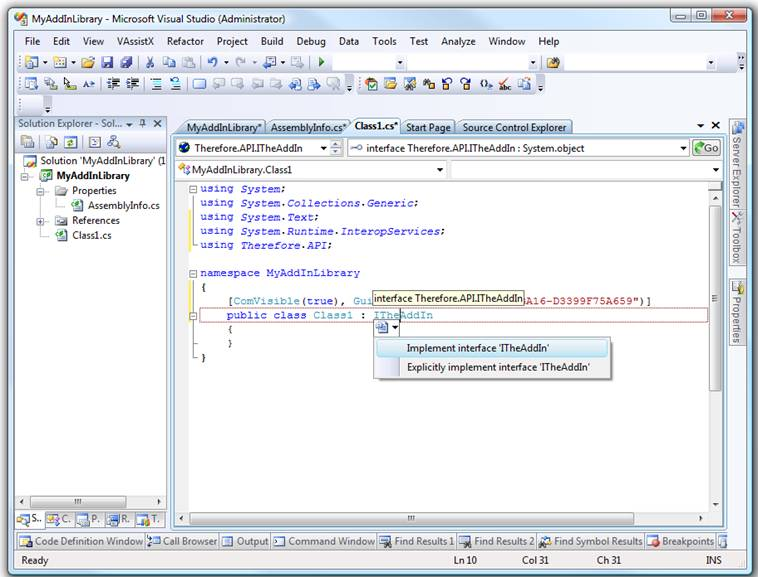Click the New Project icon

31,62
